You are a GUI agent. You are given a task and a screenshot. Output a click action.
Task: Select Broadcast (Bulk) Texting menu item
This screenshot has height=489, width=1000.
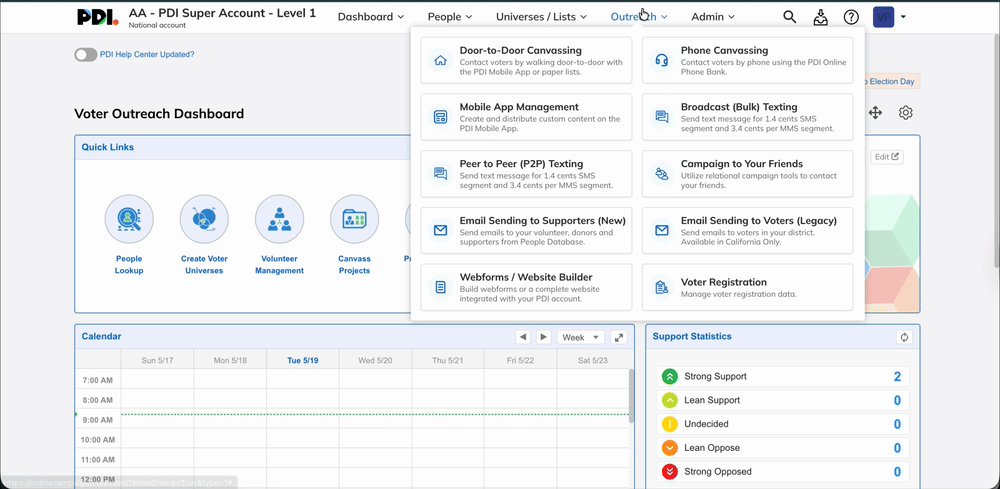coord(747,117)
